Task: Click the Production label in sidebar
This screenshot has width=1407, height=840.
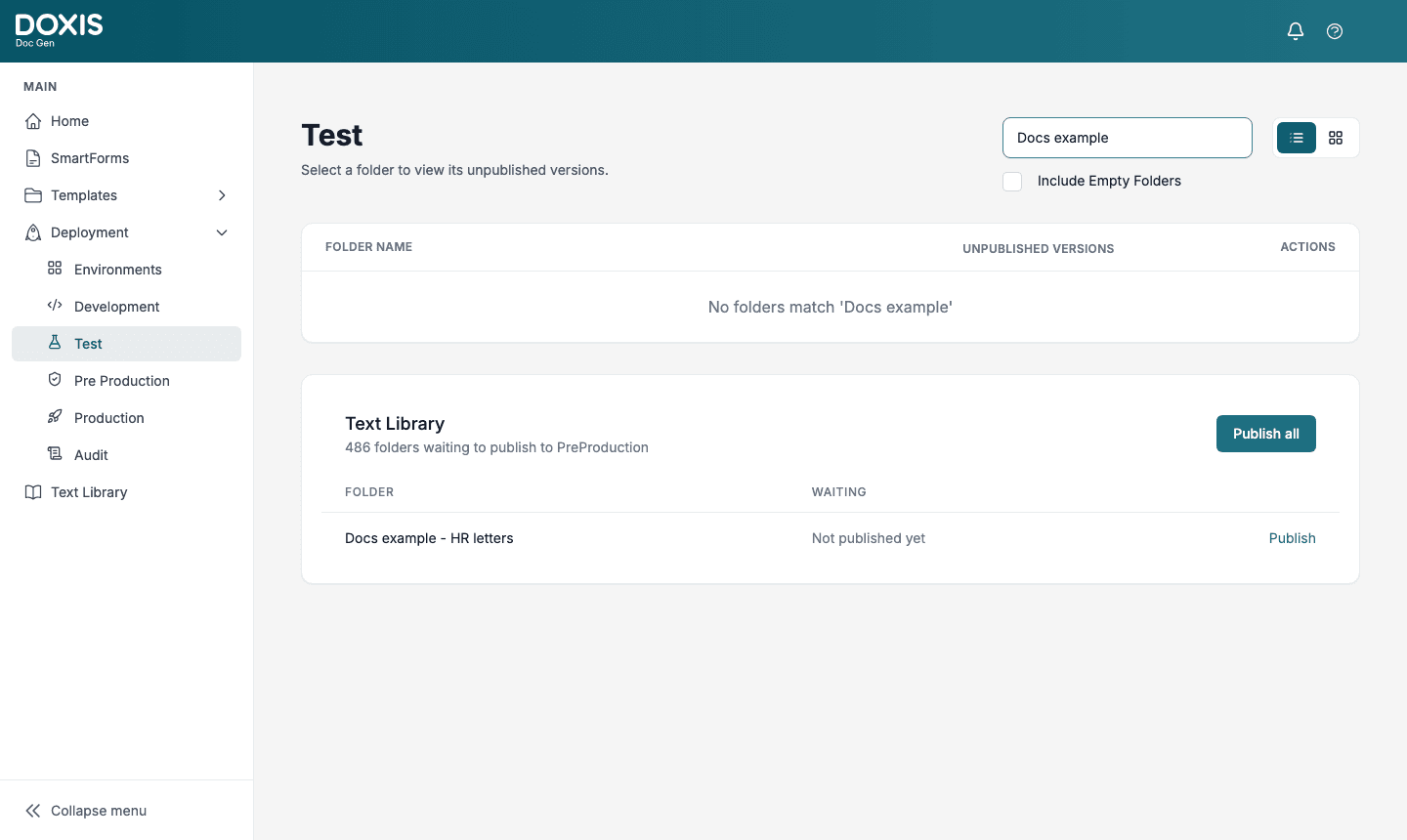Action: click(x=109, y=418)
